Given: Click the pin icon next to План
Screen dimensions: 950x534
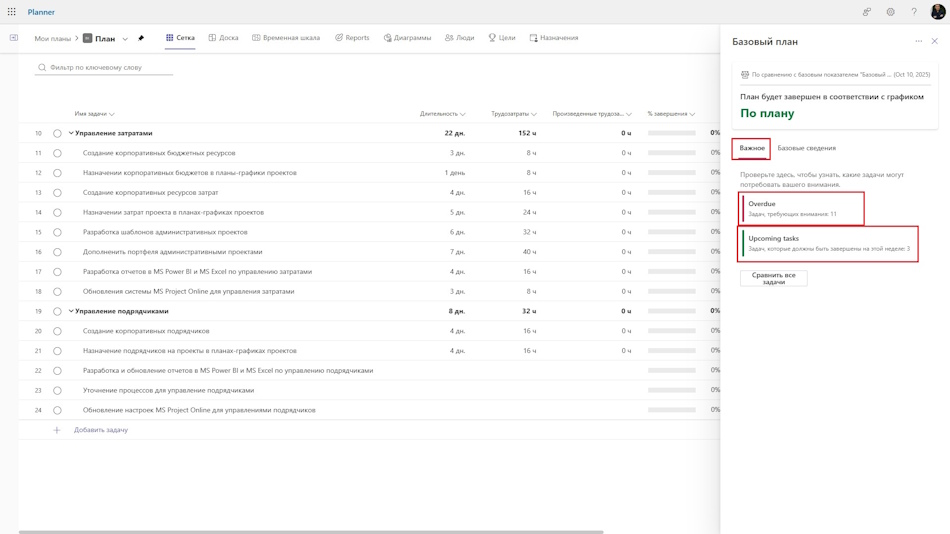Looking at the screenshot, I should [141, 38].
